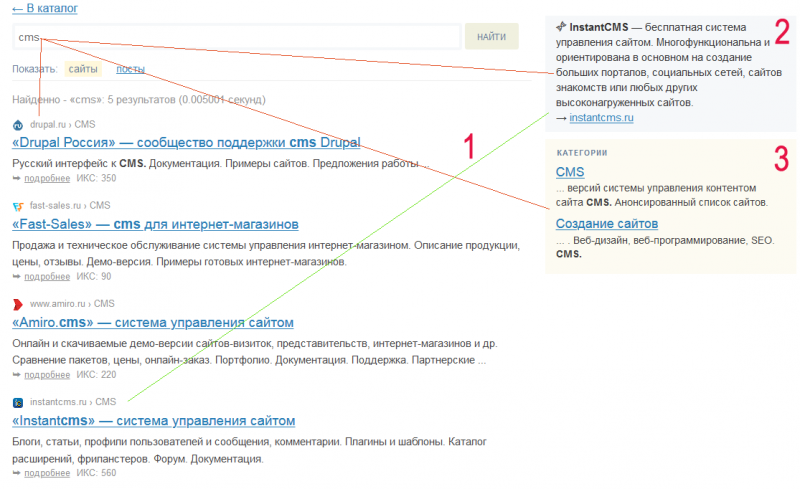
Task: Open the CMS category link
Action: (x=570, y=172)
